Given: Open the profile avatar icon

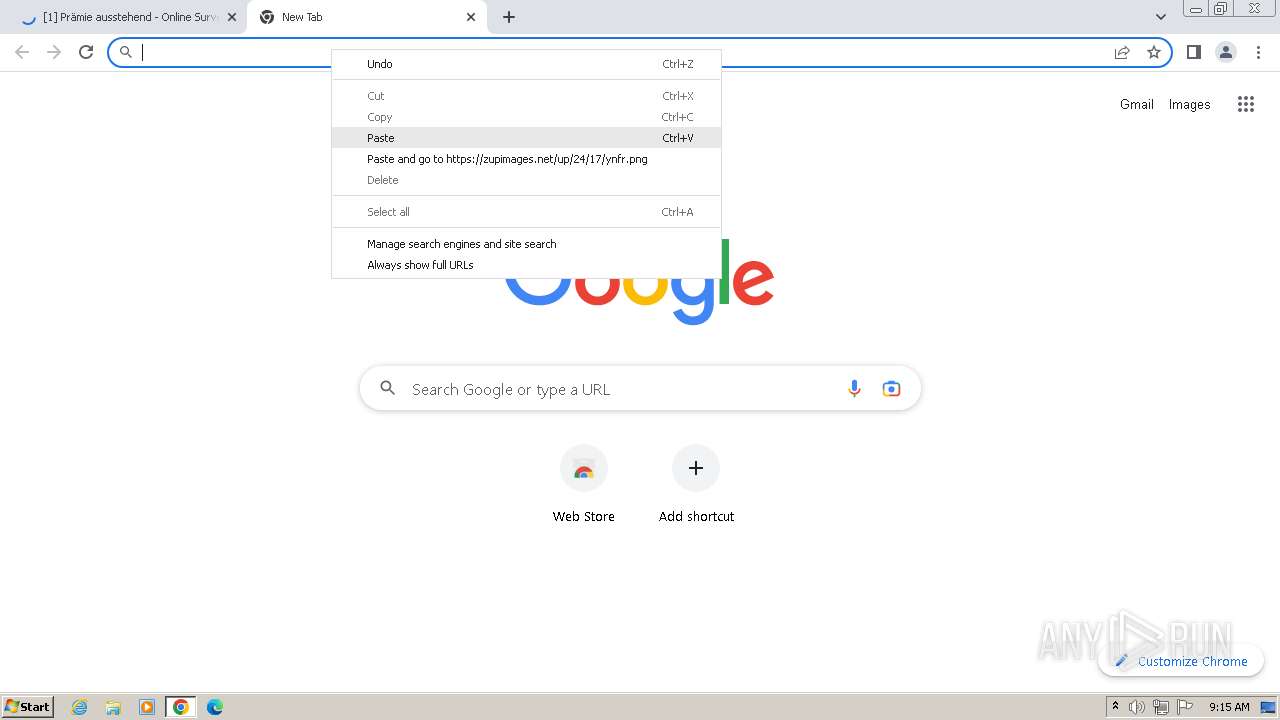Looking at the screenshot, I should coord(1226,52).
